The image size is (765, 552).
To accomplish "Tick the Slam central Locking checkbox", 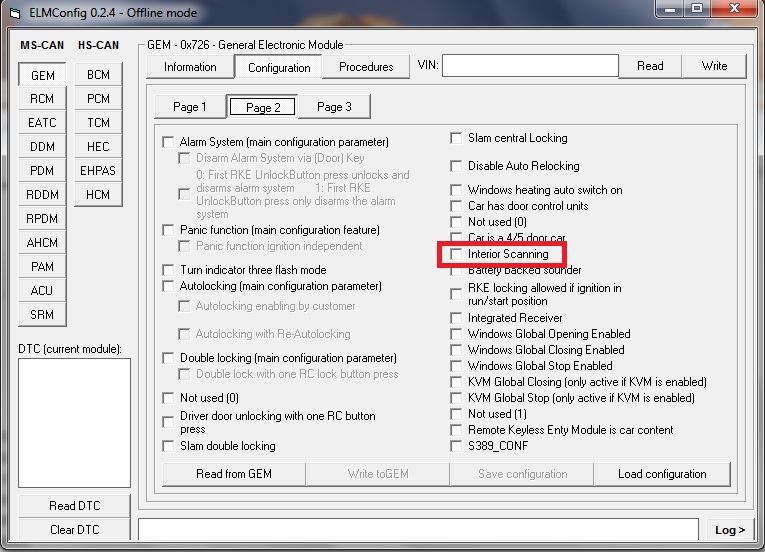I will (457, 138).
